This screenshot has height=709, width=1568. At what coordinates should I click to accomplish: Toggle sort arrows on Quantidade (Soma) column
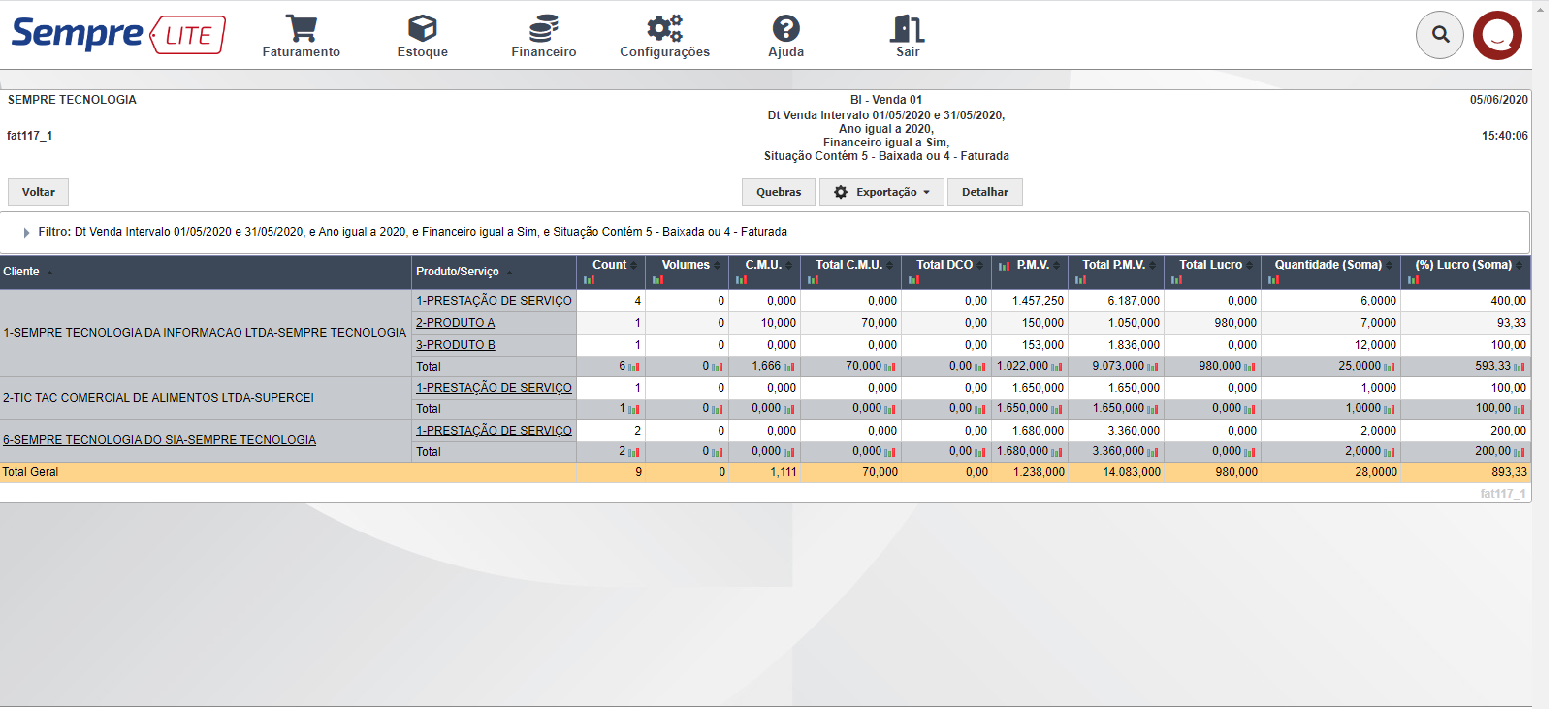tap(1390, 265)
